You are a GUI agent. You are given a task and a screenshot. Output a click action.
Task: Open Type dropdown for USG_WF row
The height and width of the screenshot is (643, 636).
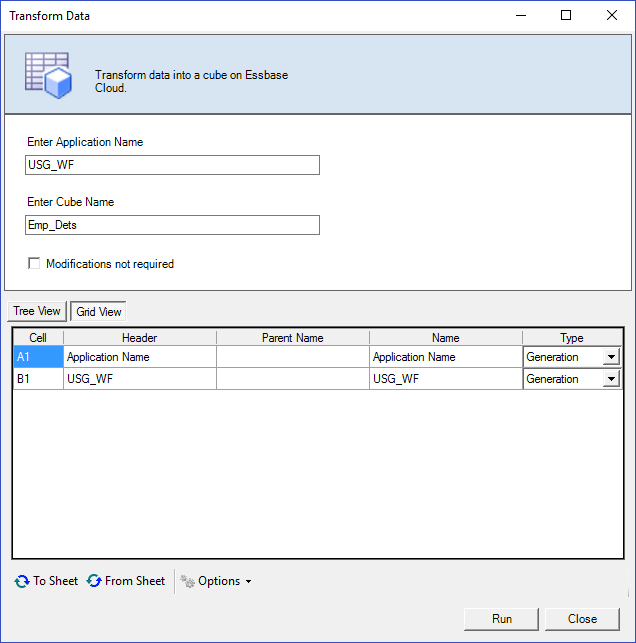tap(610, 379)
